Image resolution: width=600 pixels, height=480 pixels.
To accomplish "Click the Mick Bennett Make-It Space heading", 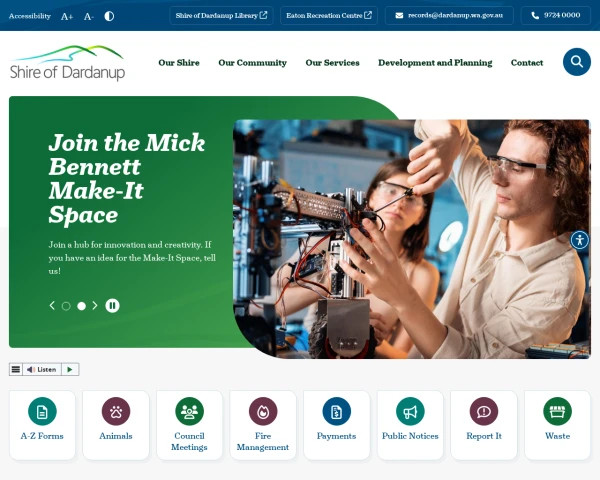I will 127,178.
